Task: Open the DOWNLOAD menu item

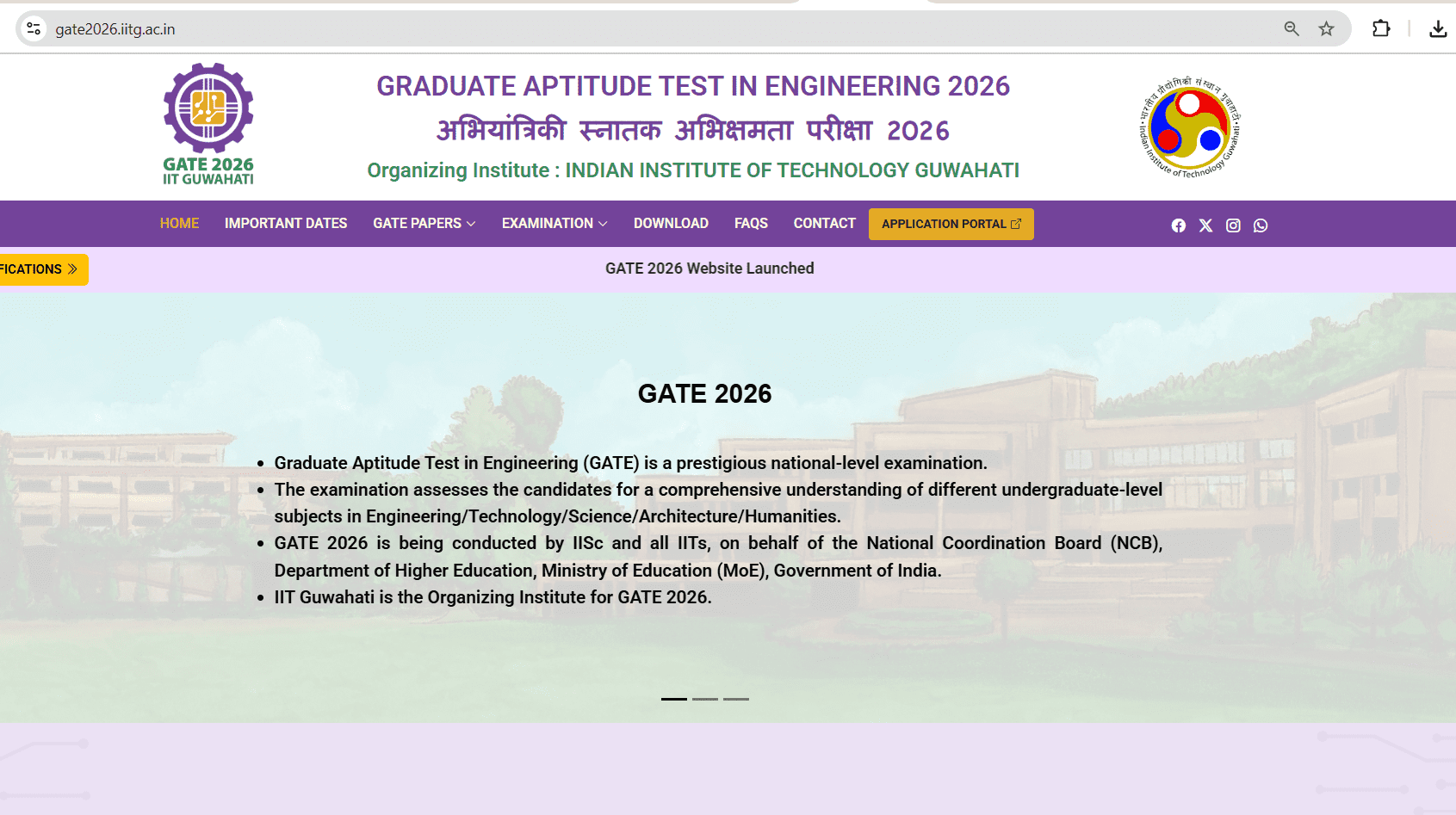Action: tap(671, 224)
